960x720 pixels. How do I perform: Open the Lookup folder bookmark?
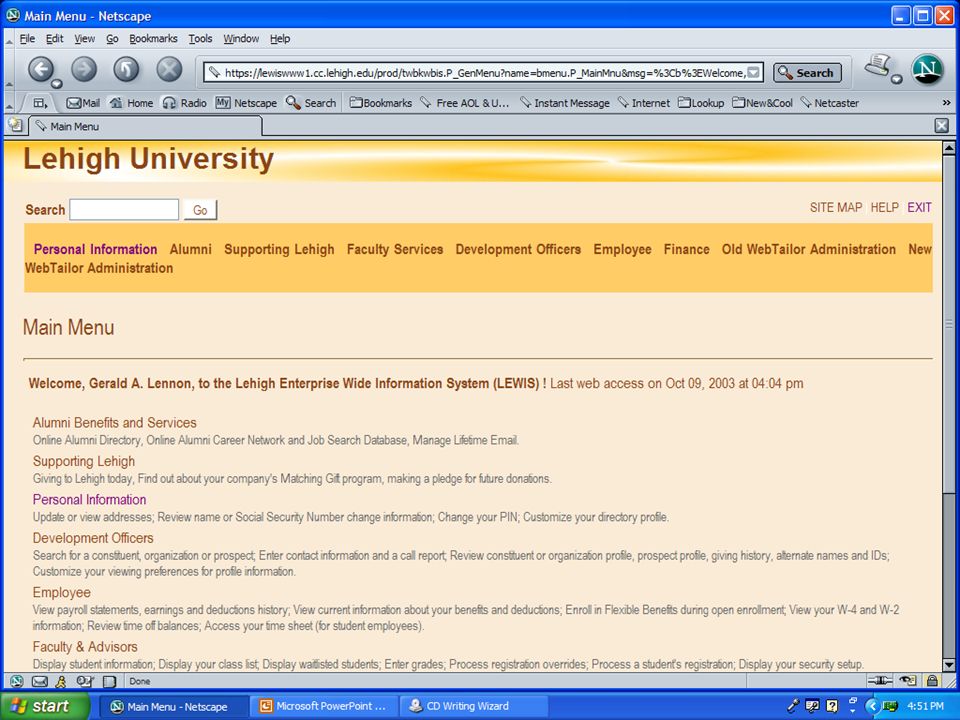(x=701, y=103)
